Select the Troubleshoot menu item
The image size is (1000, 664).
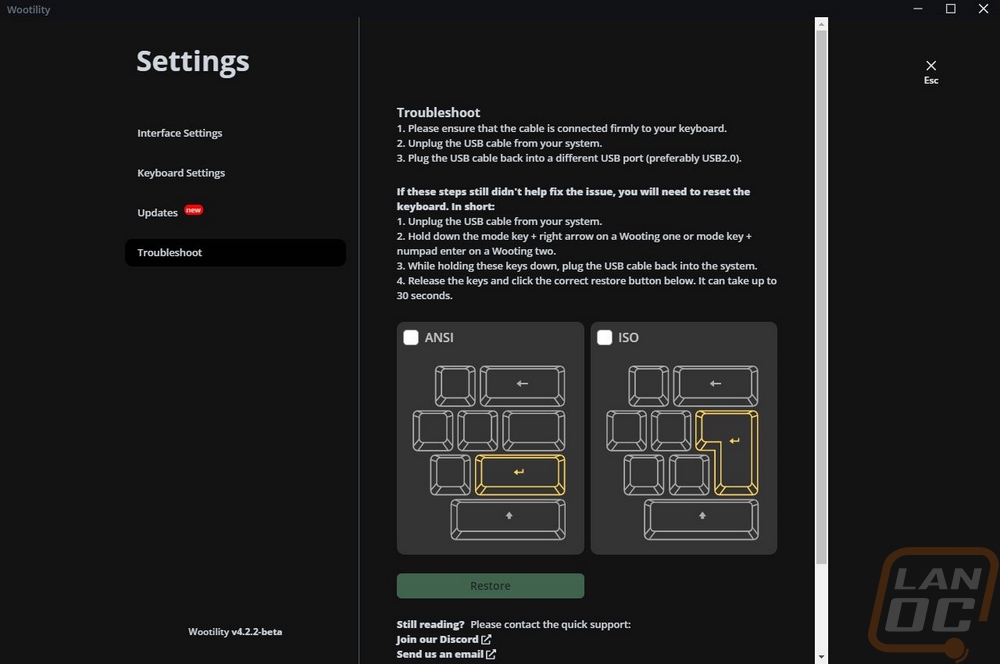click(x=235, y=253)
